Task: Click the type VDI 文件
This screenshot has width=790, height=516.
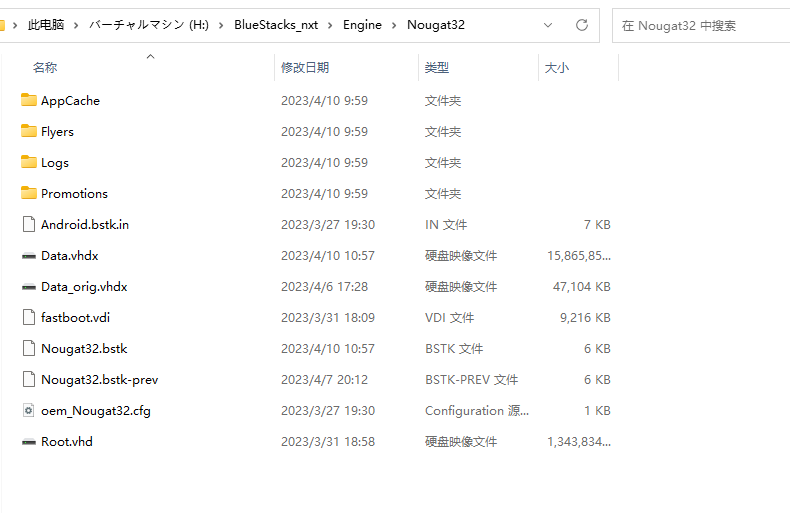Action: [x=449, y=317]
